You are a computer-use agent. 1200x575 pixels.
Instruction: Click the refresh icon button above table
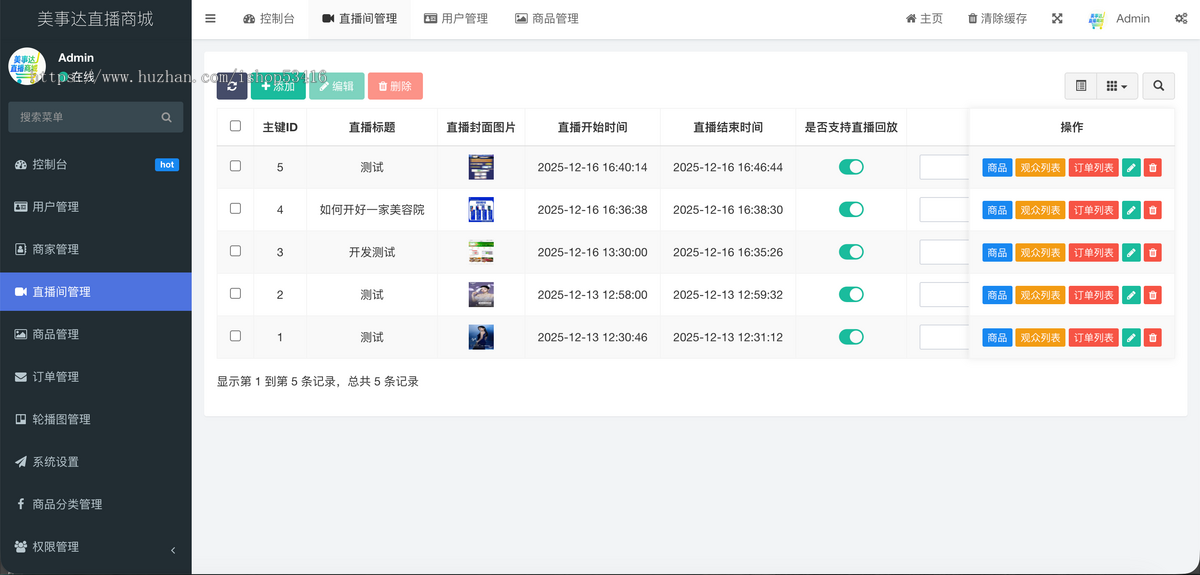click(x=232, y=86)
